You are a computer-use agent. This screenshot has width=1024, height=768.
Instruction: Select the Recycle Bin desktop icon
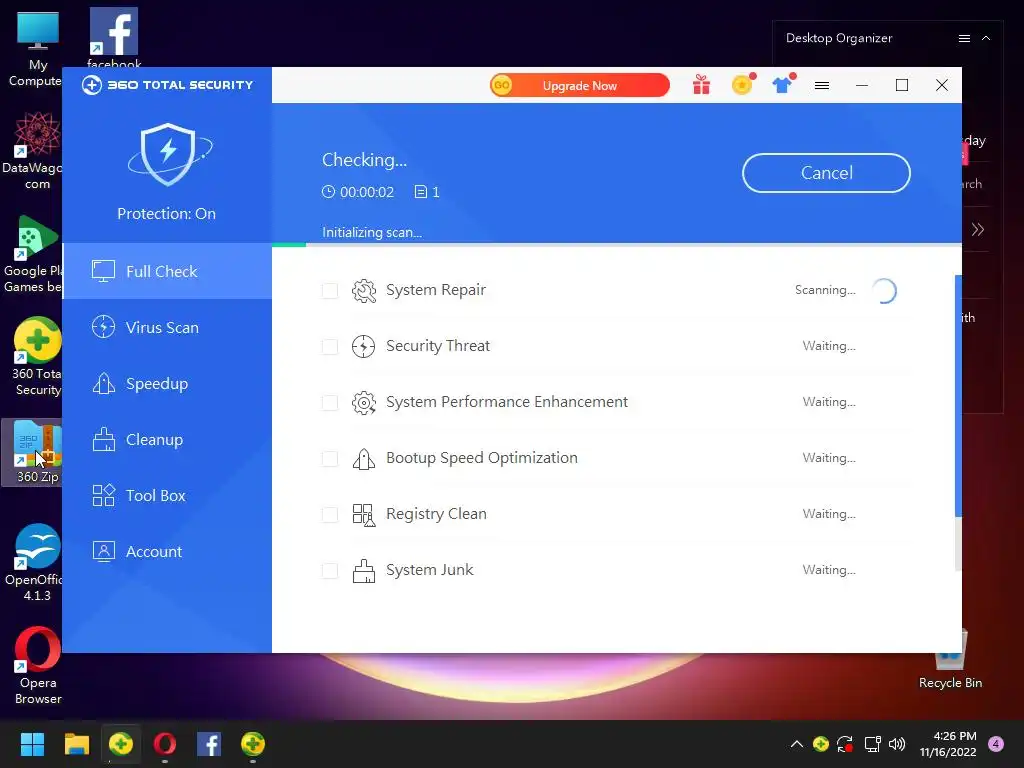[950, 658]
